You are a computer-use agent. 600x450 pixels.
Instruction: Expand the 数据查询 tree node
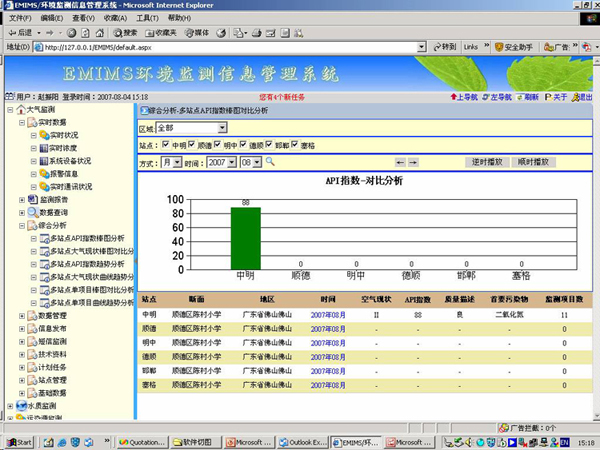[x=22, y=213]
